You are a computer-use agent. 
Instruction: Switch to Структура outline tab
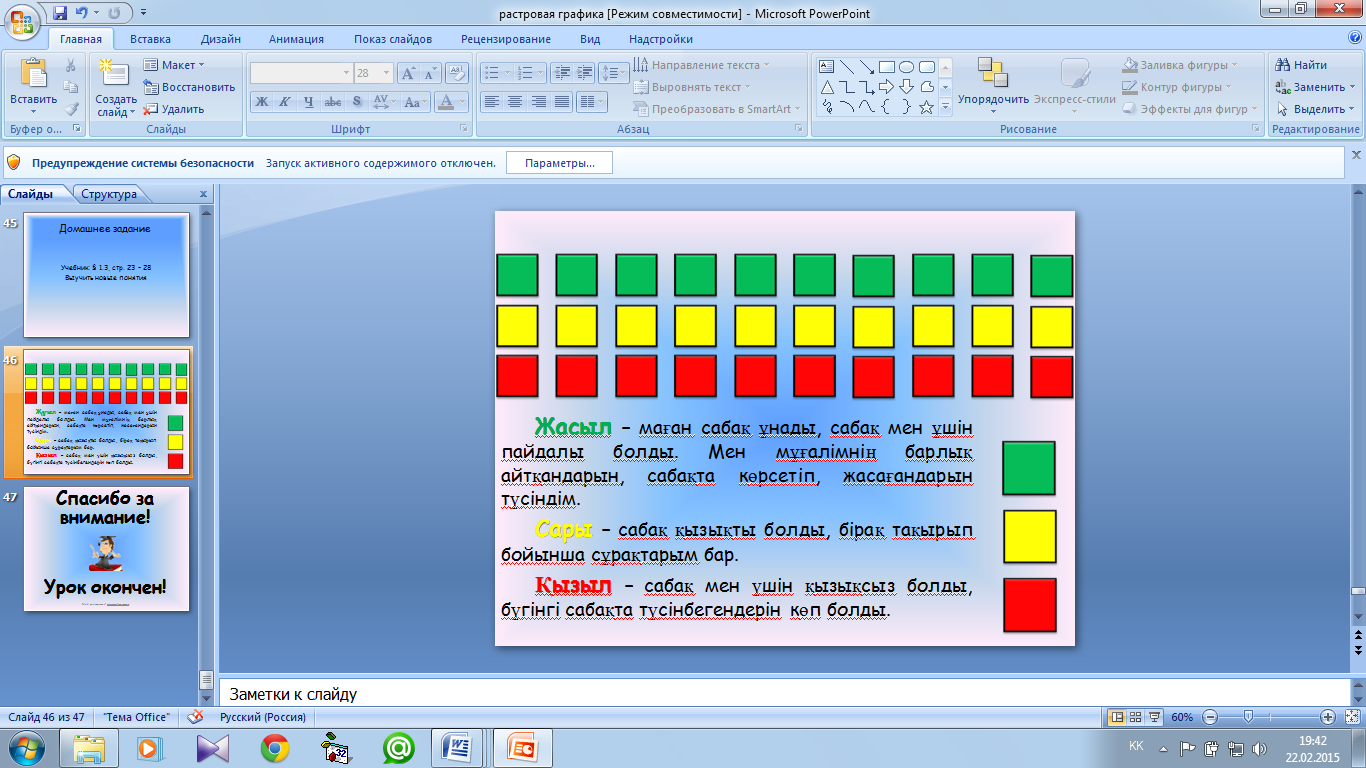[109, 194]
